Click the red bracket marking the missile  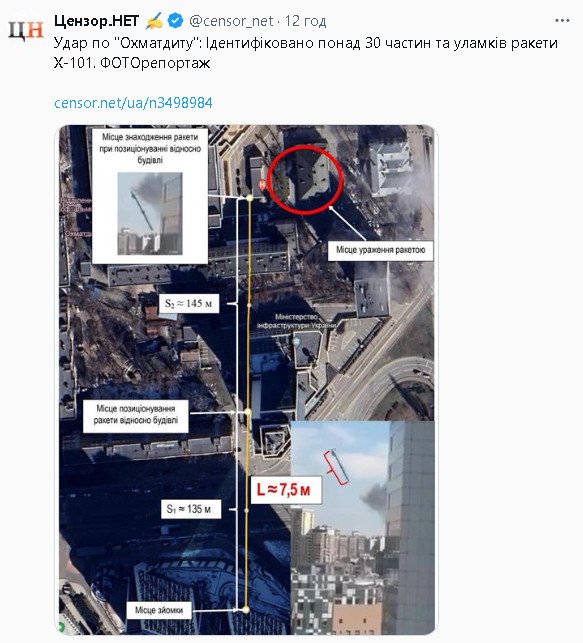[336, 468]
